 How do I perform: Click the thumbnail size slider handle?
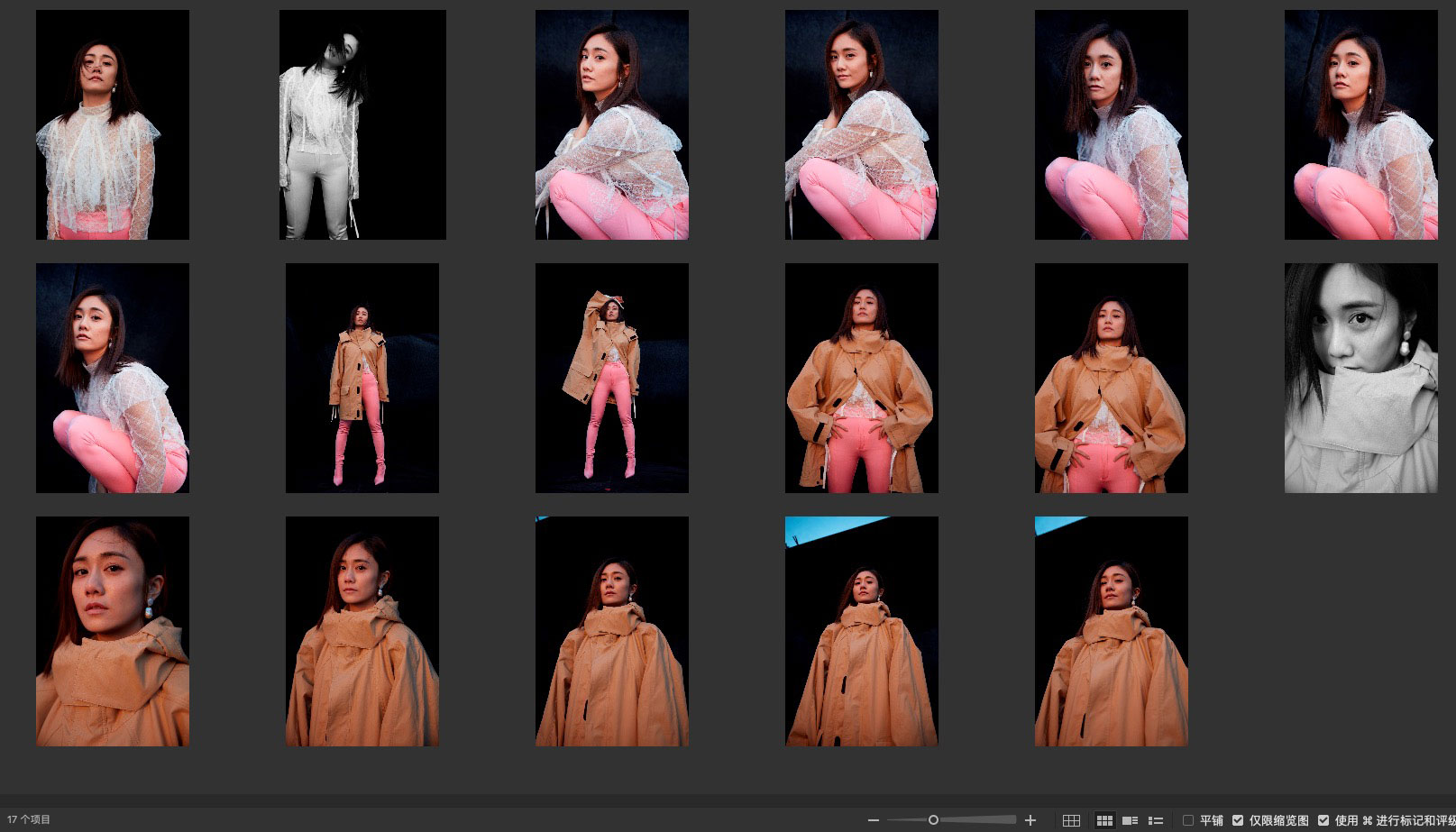click(x=933, y=820)
